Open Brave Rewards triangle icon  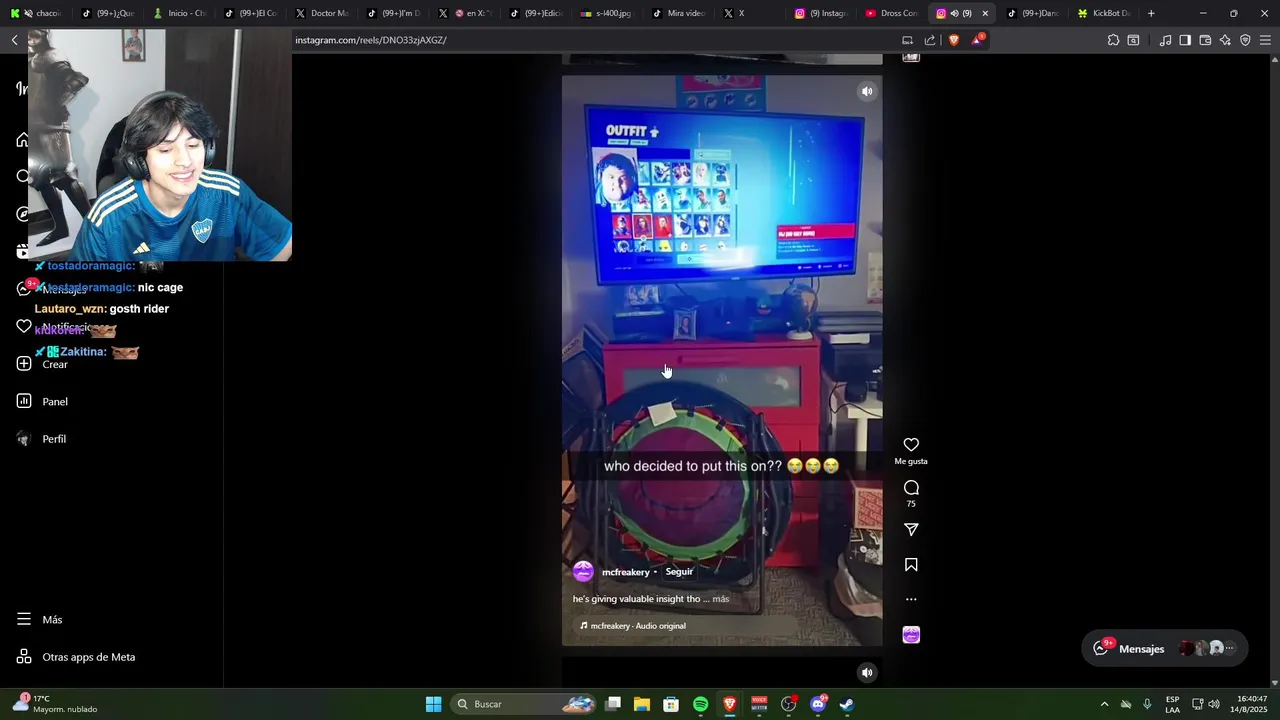pos(978,40)
